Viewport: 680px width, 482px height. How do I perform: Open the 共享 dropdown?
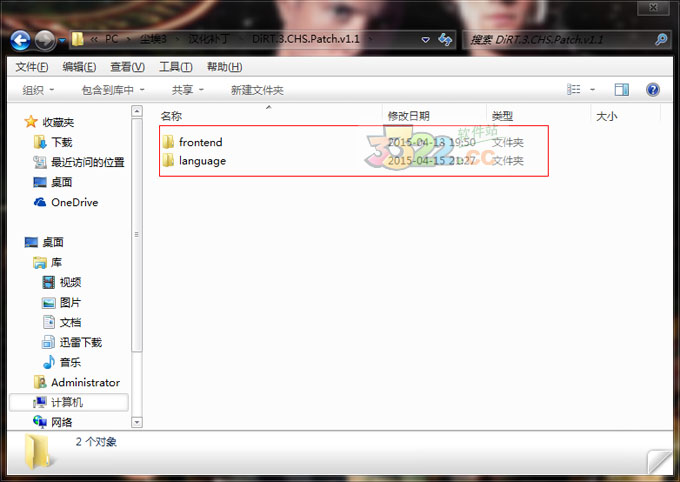187,90
